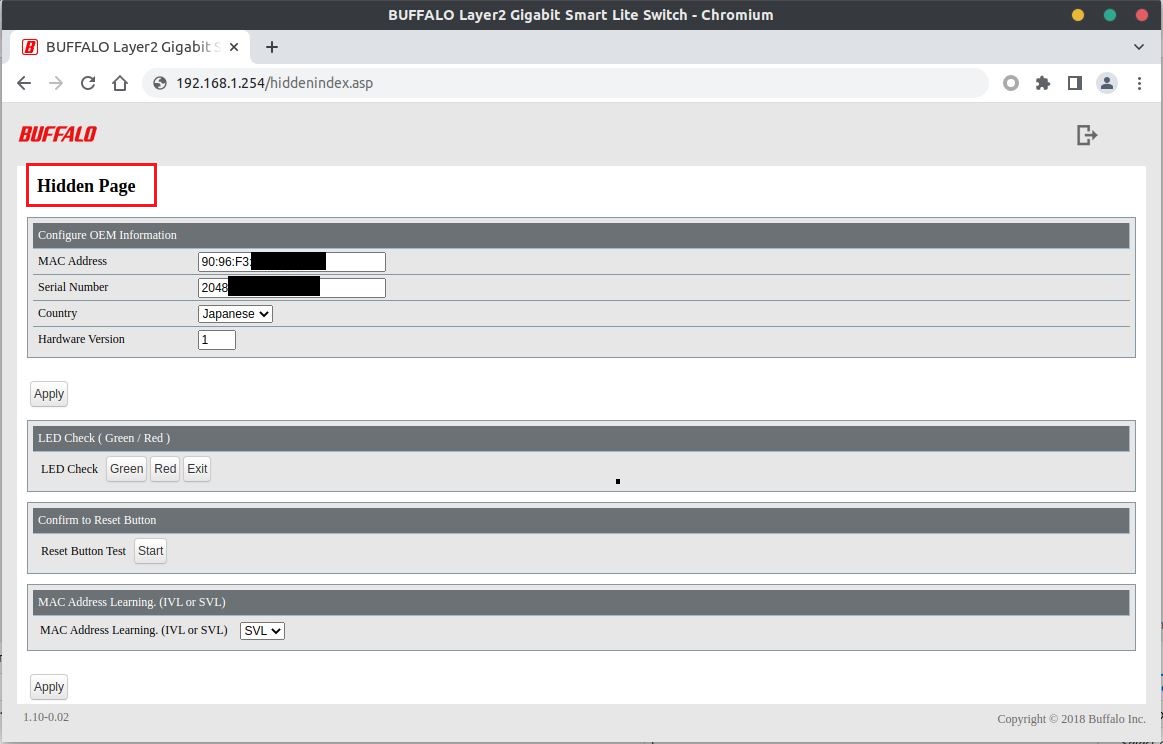The image size is (1163, 744).
Task: Expand the tab search chevron
Action: pyautogui.click(x=1138, y=47)
